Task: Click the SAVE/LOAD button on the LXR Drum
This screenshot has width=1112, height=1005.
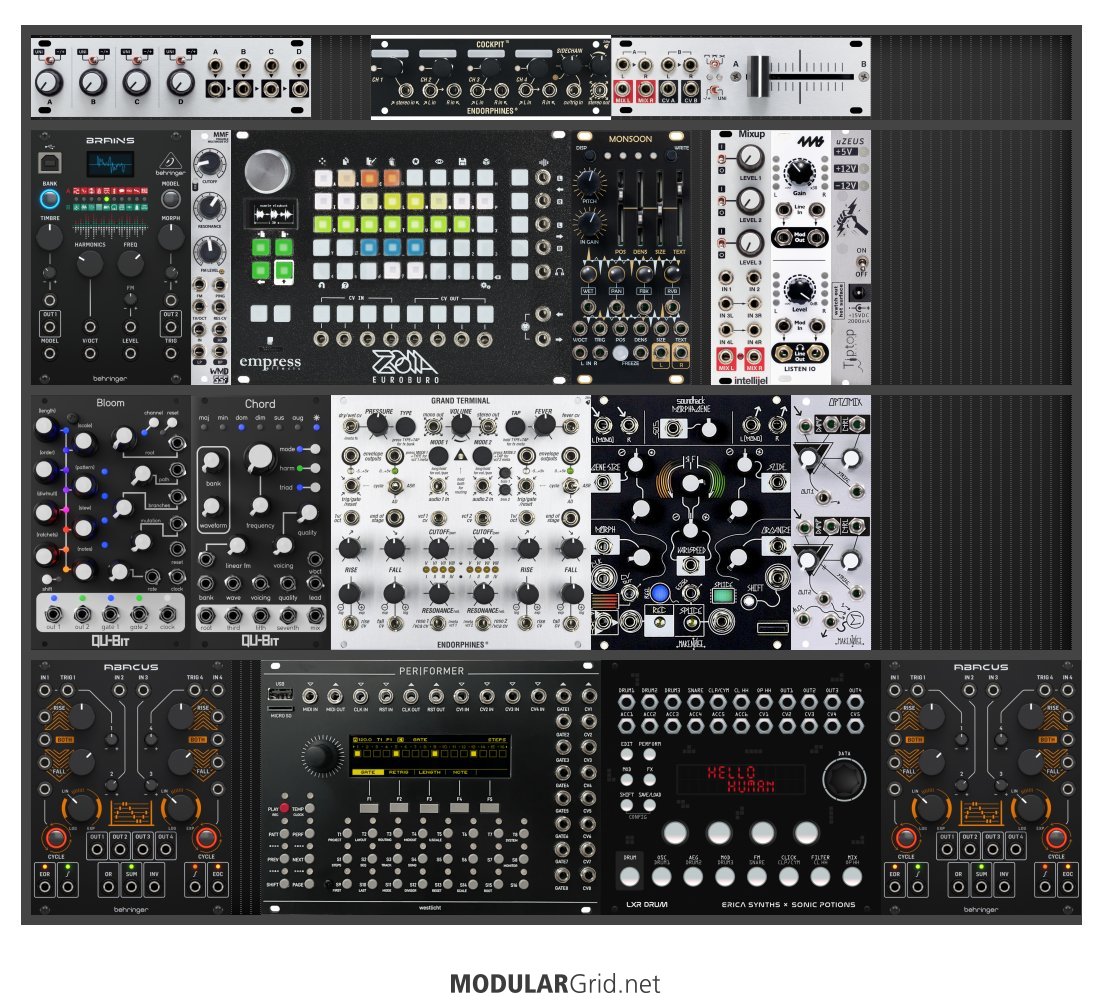Action: click(x=649, y=805)
